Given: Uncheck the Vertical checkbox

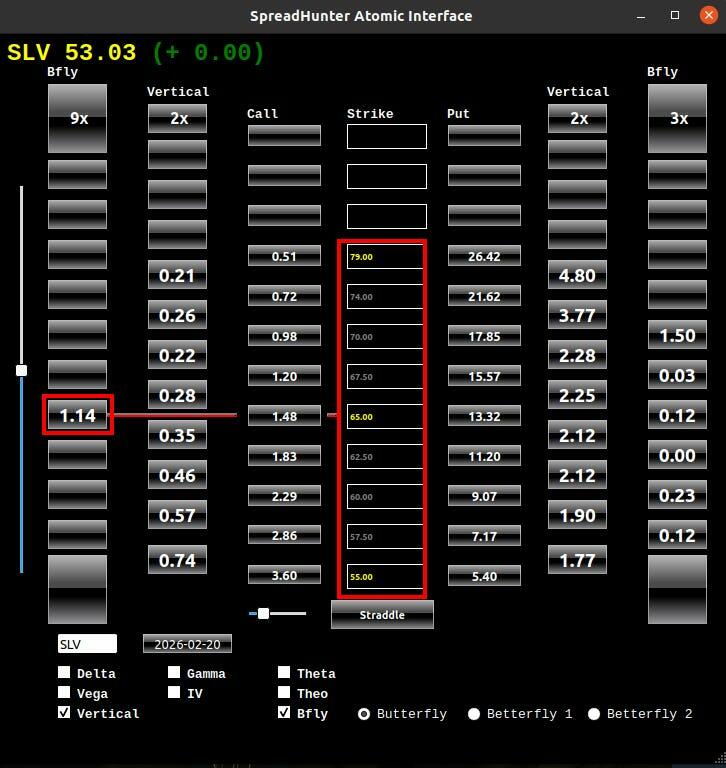Looking at the screenshot, I should tap(65, 713).
